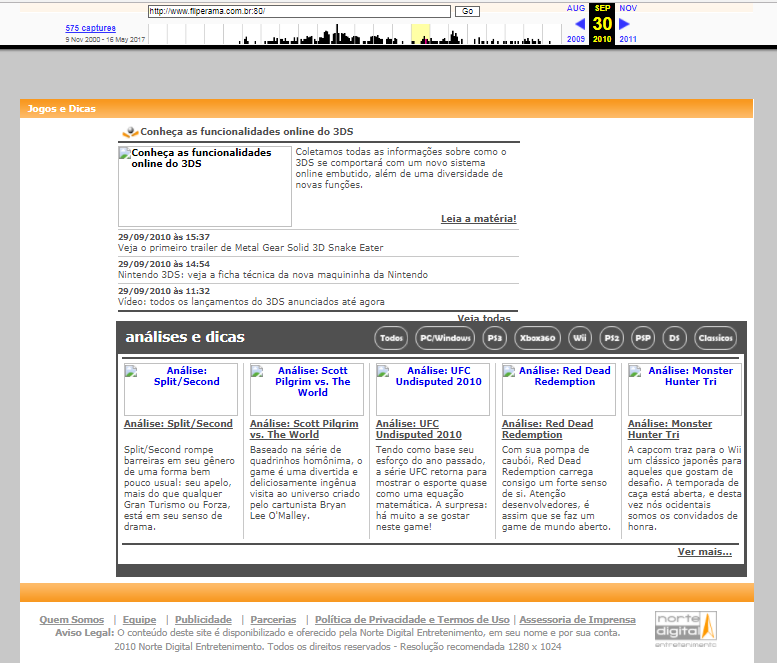Select the PSP filter button
Image resolution: width=777 pixels, height=663 pixels.
tap(643, 338)
